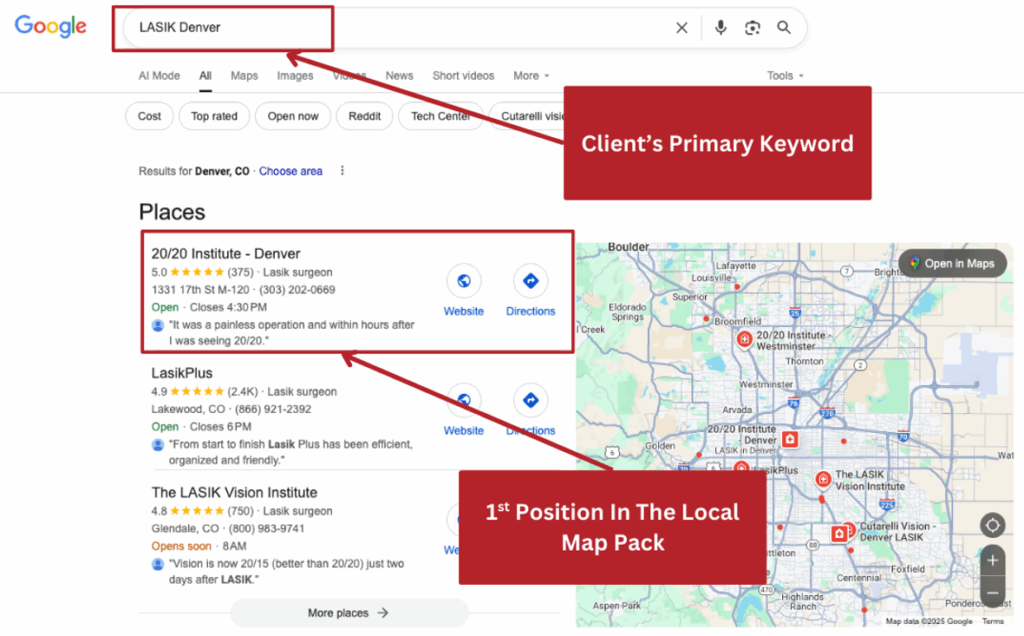Apply the Cost filter chip

(149, 116)
